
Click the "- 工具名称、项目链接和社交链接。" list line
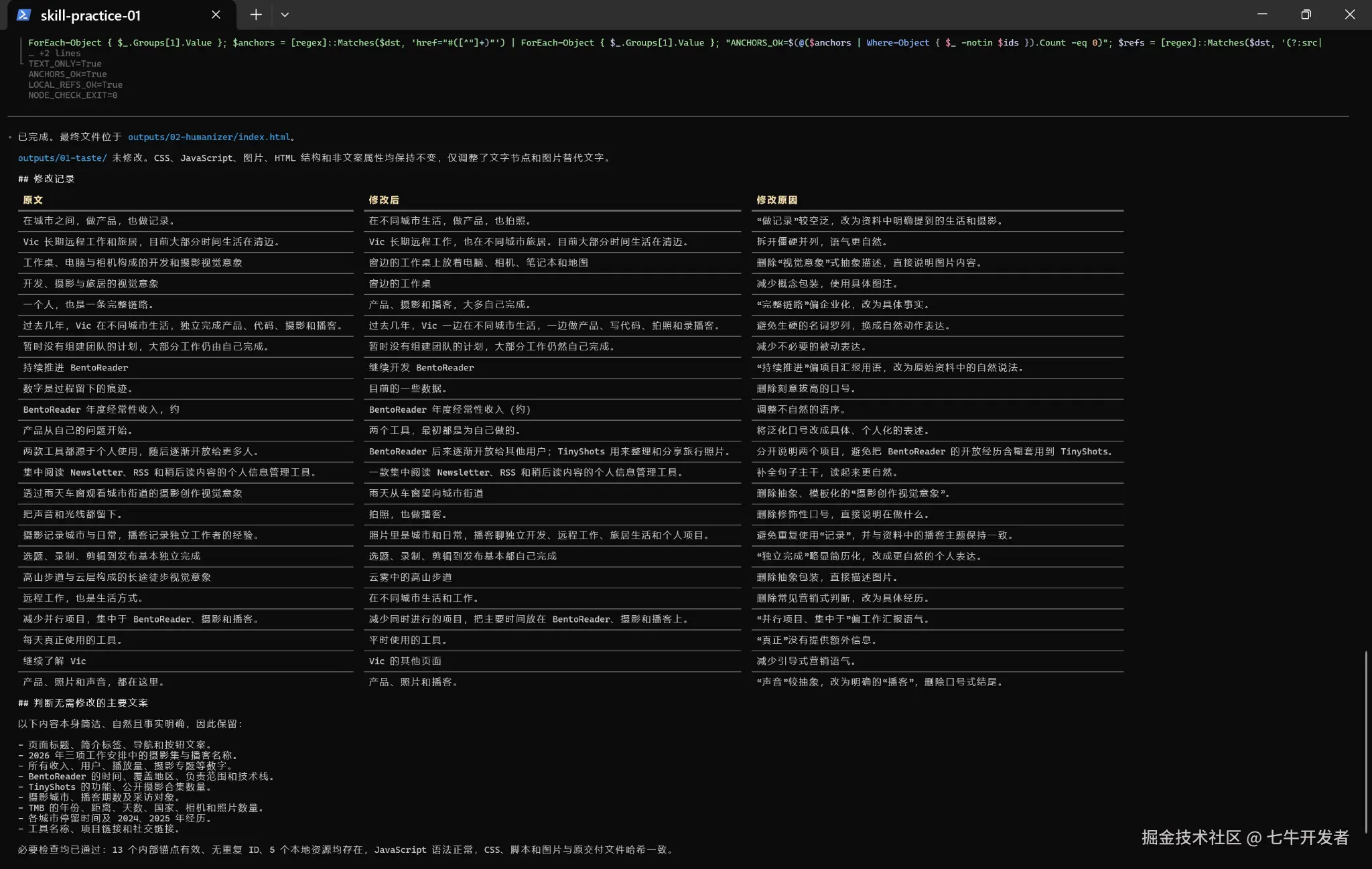(99, 829)
